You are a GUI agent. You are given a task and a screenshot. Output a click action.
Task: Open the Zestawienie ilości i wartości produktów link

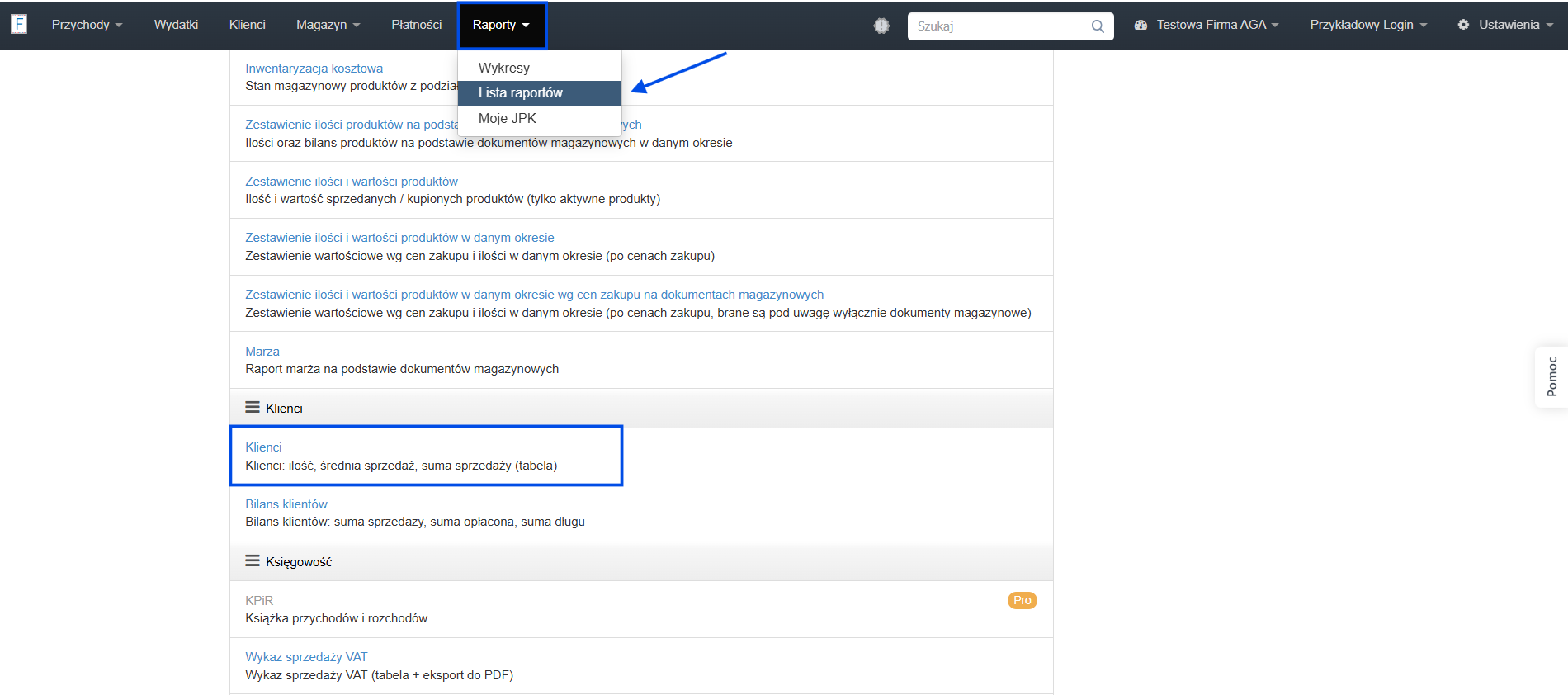click(x=352, y=182)
